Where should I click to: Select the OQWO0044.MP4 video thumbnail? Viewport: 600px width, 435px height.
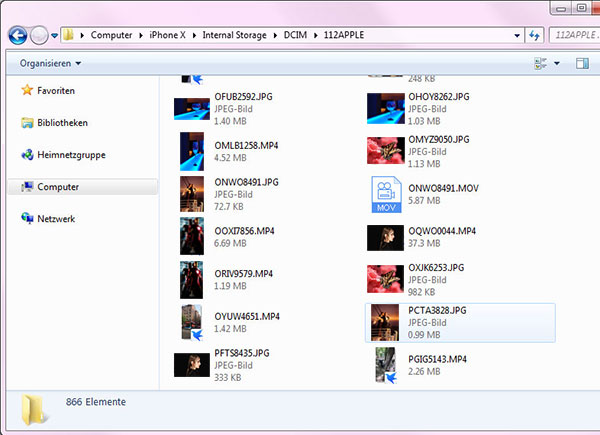(385, 238)
